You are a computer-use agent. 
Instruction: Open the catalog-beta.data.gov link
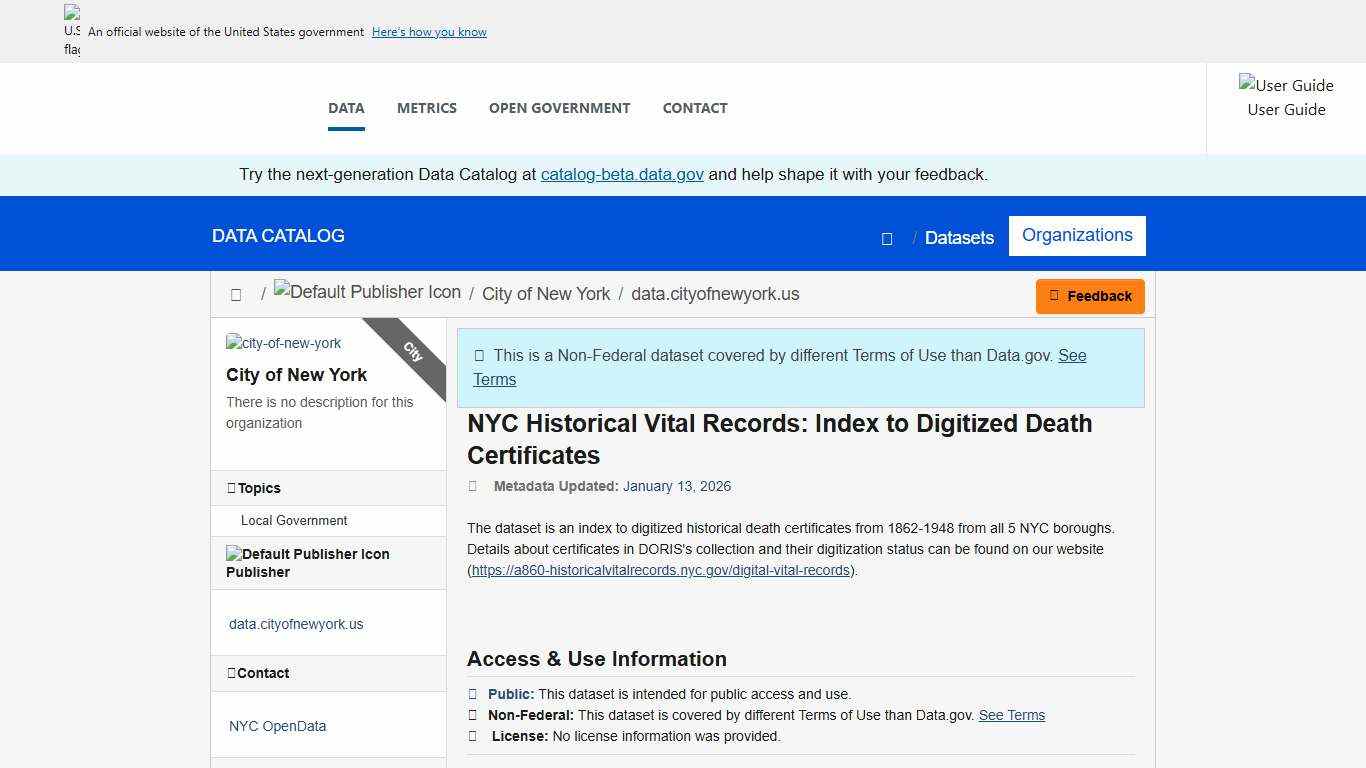click(x=622, y=173)
